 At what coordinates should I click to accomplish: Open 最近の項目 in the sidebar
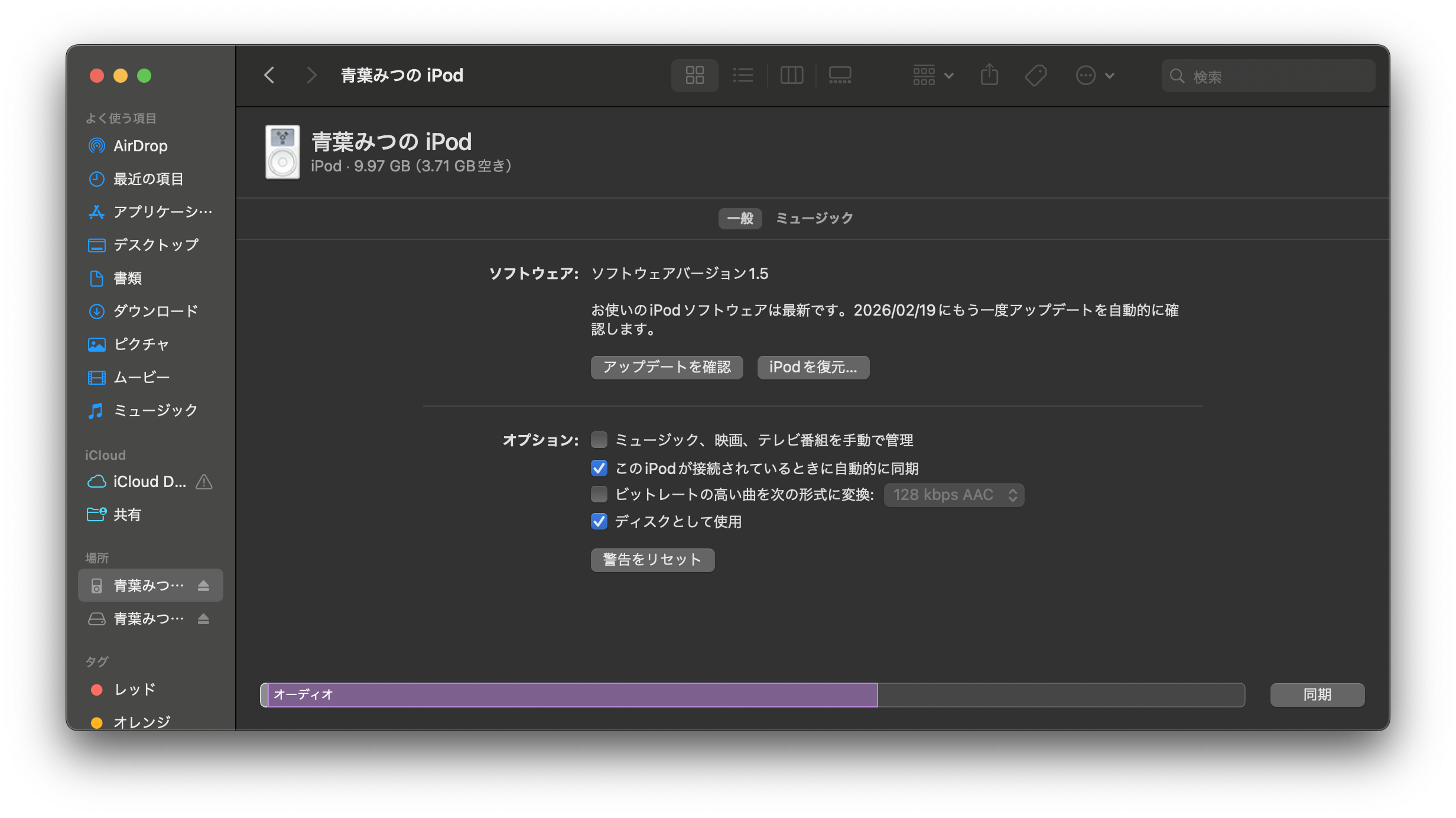point(150,179)
